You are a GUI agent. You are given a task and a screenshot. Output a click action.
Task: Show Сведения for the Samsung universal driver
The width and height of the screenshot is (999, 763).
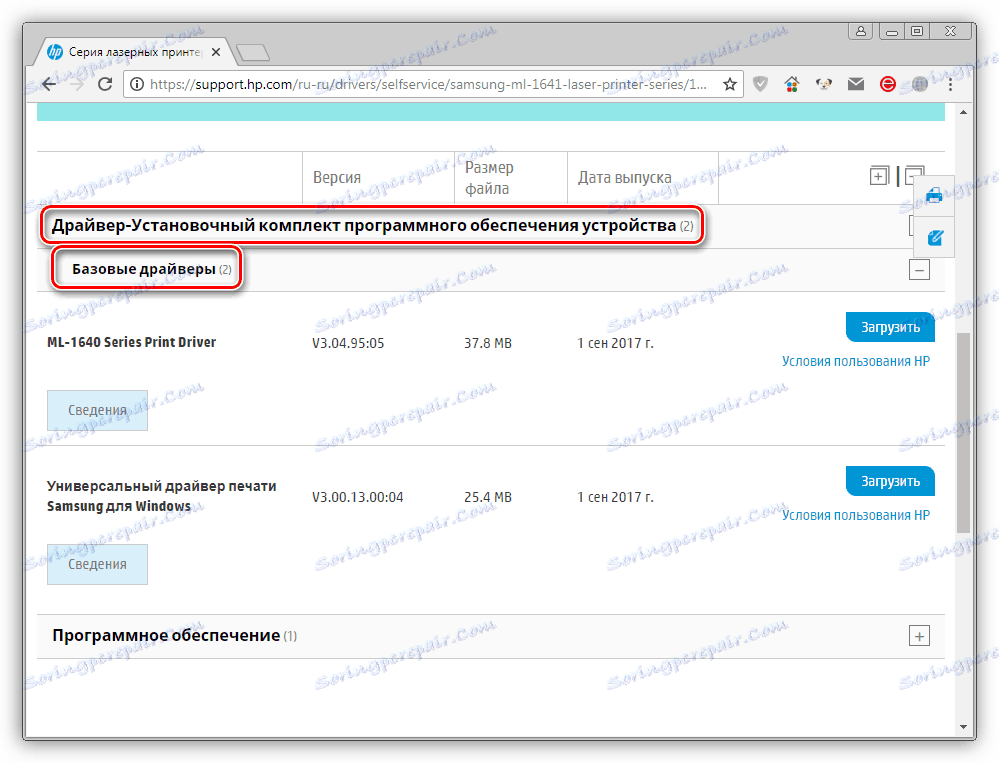point(97,564)
